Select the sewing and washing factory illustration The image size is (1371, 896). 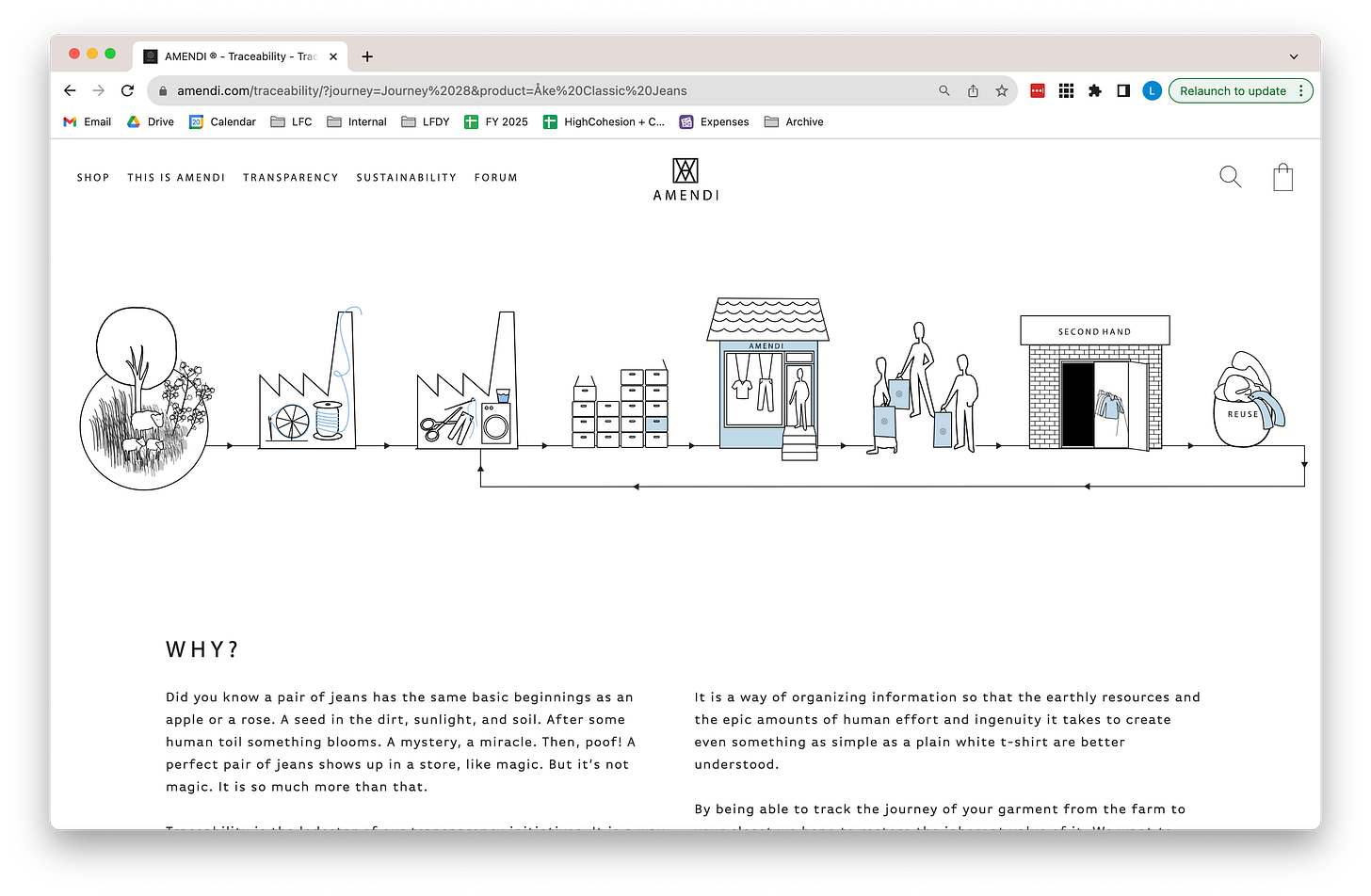click(467, 380)
